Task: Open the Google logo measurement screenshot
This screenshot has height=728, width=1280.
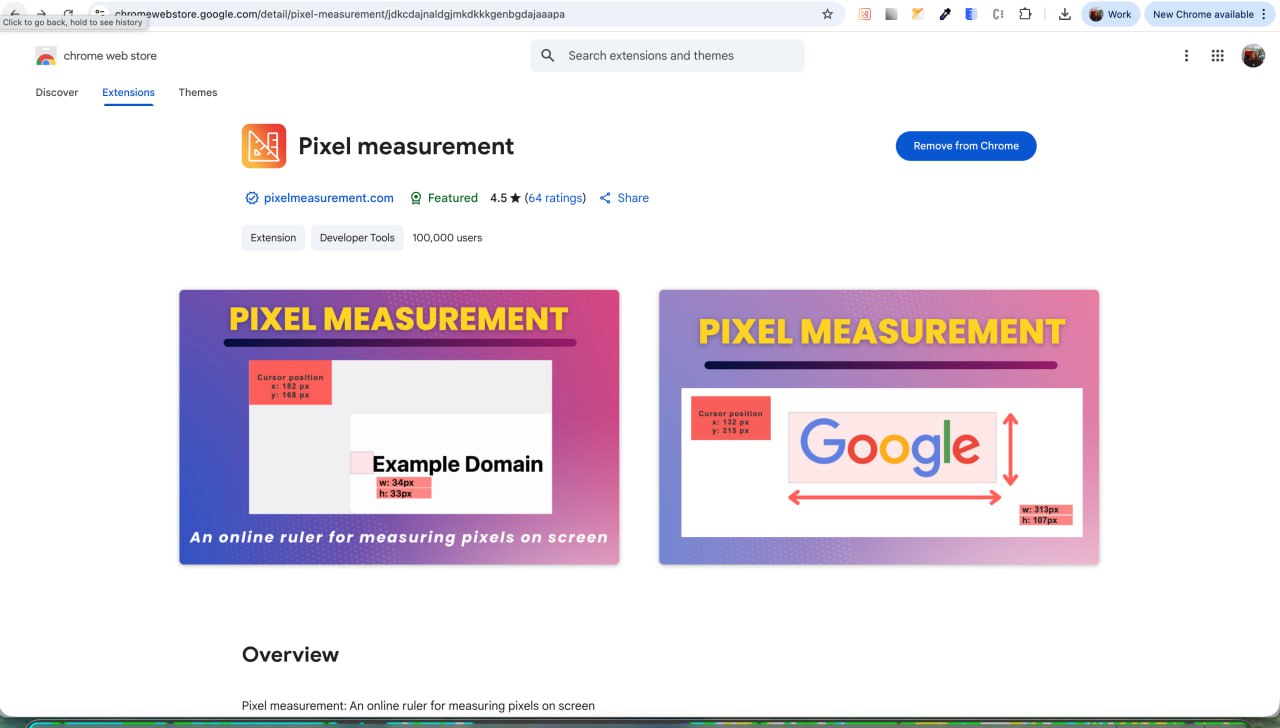Action: [x=879, y=427]
